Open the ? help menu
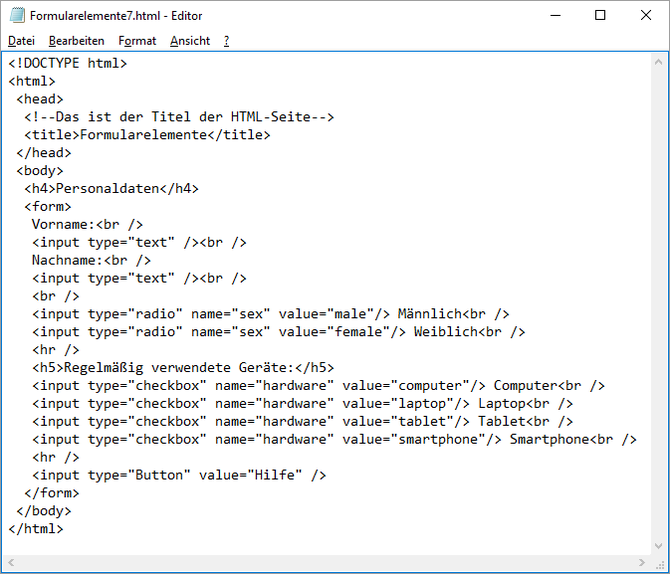The width and height of the screenshot is (670, 574). click(x=226, y=41)
